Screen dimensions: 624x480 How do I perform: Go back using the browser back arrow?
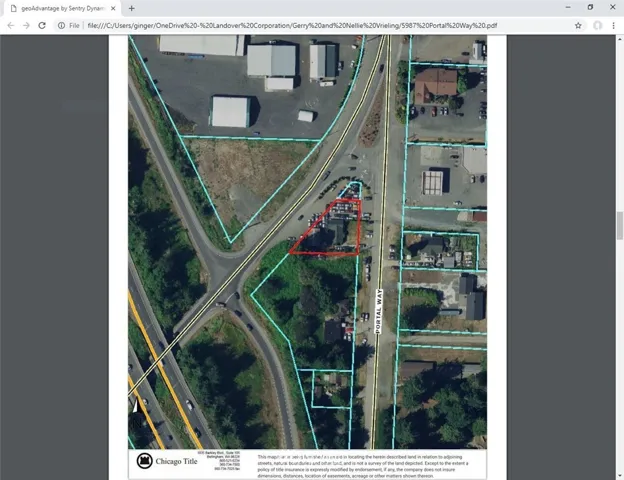coord(11,25)
